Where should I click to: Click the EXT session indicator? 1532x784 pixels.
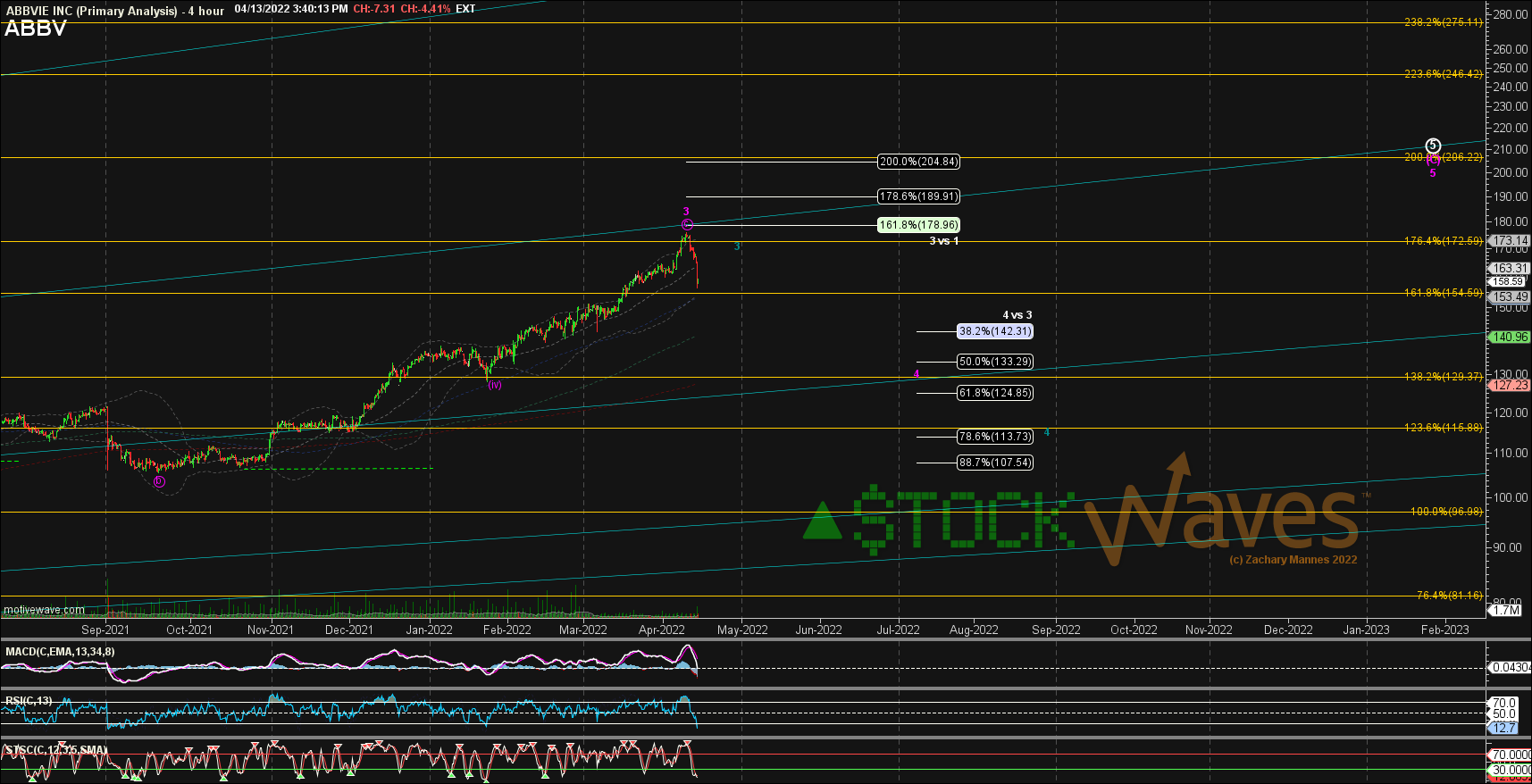(465, 9)
